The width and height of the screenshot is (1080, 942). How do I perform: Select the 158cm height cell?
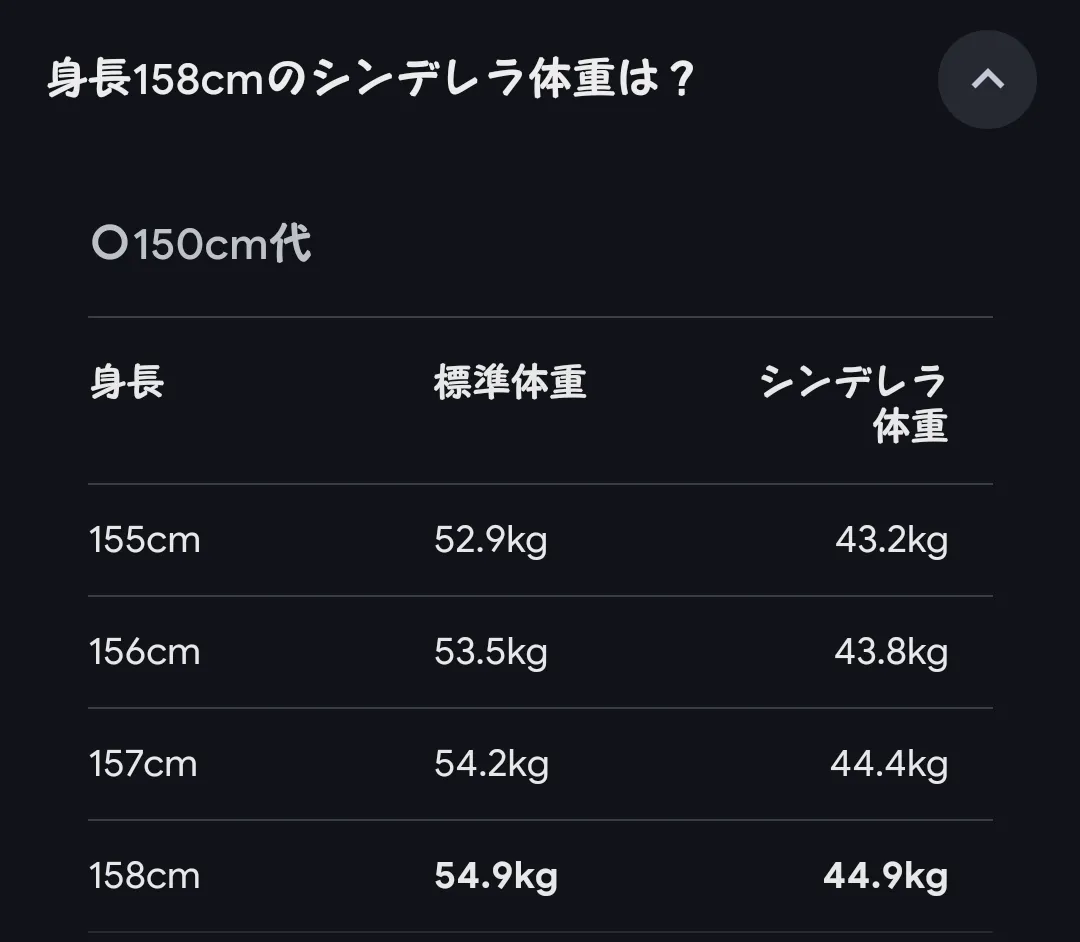pos(145,877)
